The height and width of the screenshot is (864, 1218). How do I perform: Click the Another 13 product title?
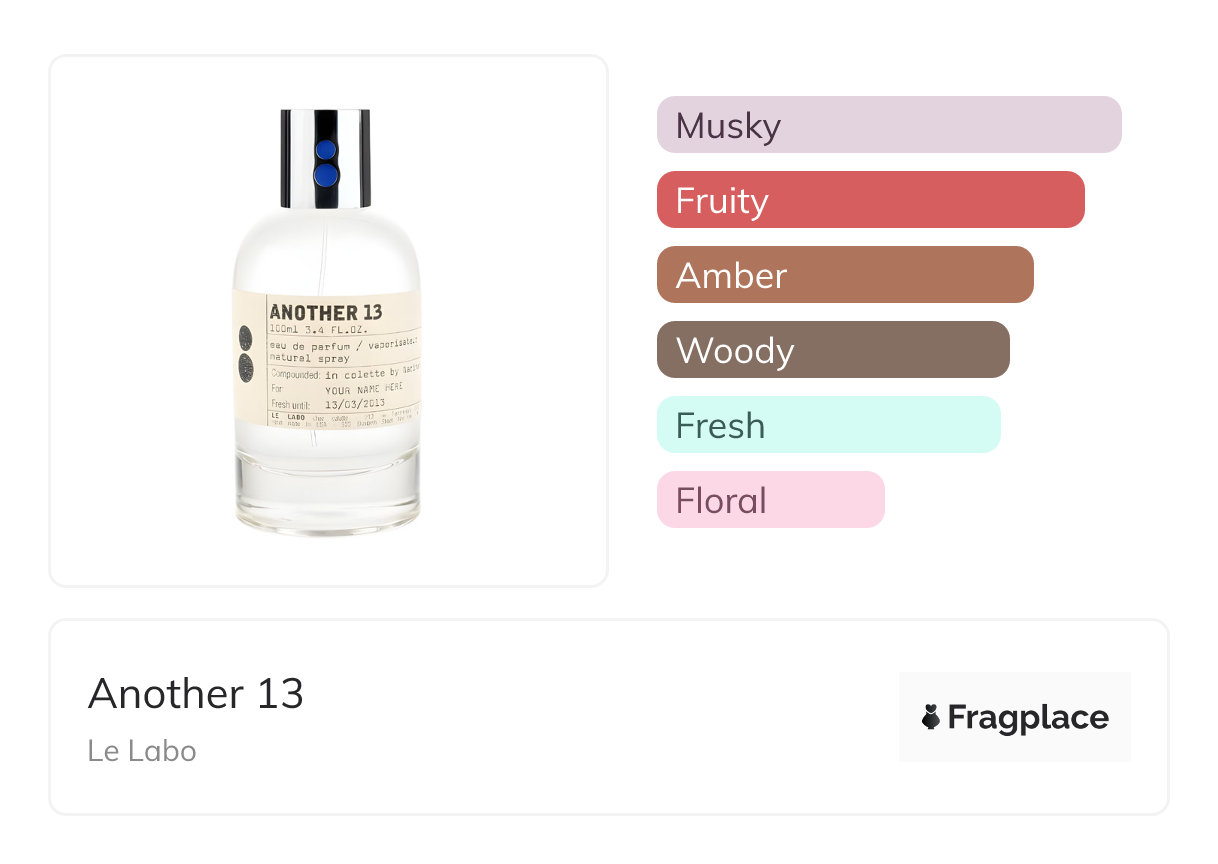(x=196, y=694)
